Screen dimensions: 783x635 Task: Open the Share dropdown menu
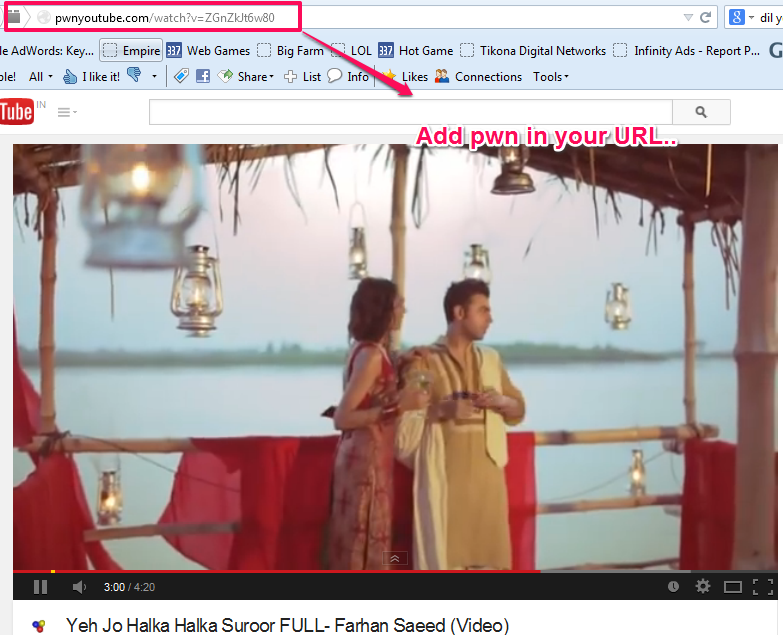pos(246,76)
